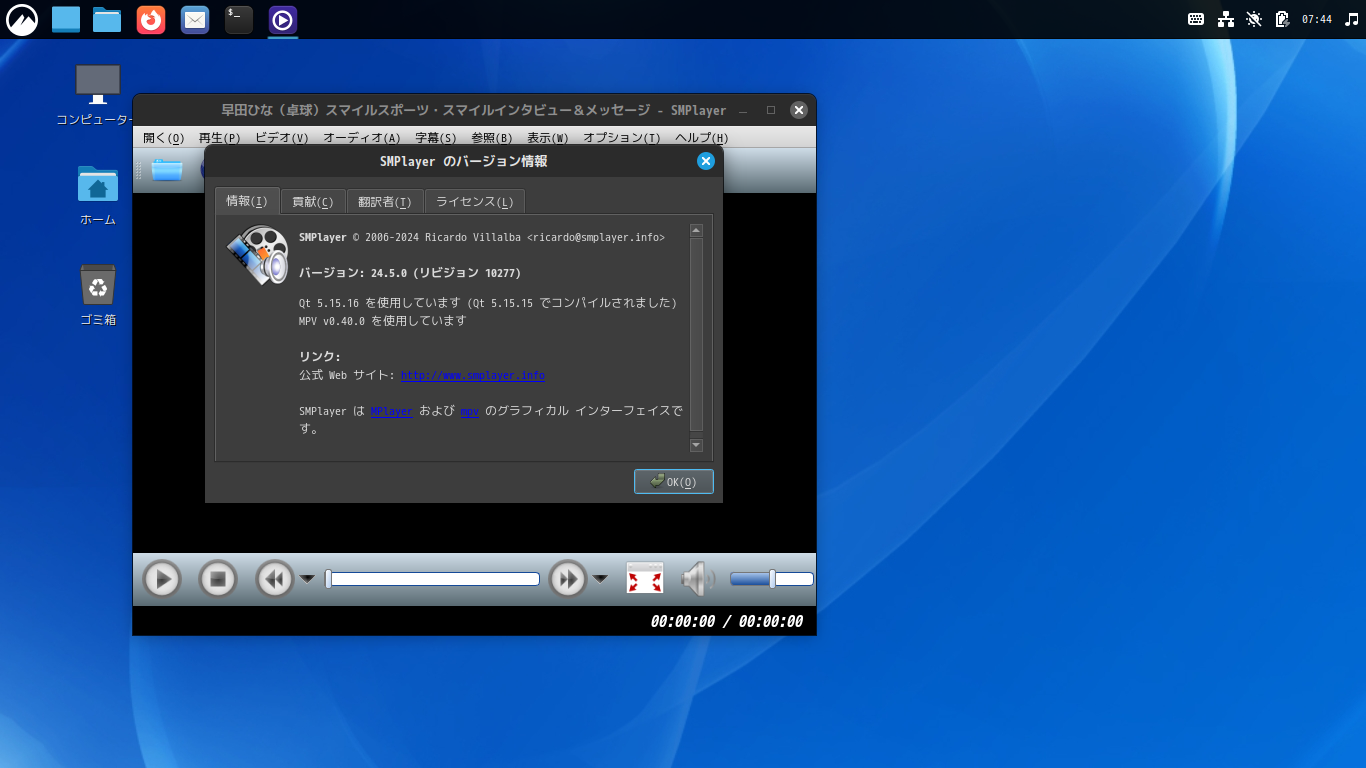The height and width of the screenshot is (768, 1366).
Task: Launch the Firefox browser from the panel
Action: pos(150,19)
